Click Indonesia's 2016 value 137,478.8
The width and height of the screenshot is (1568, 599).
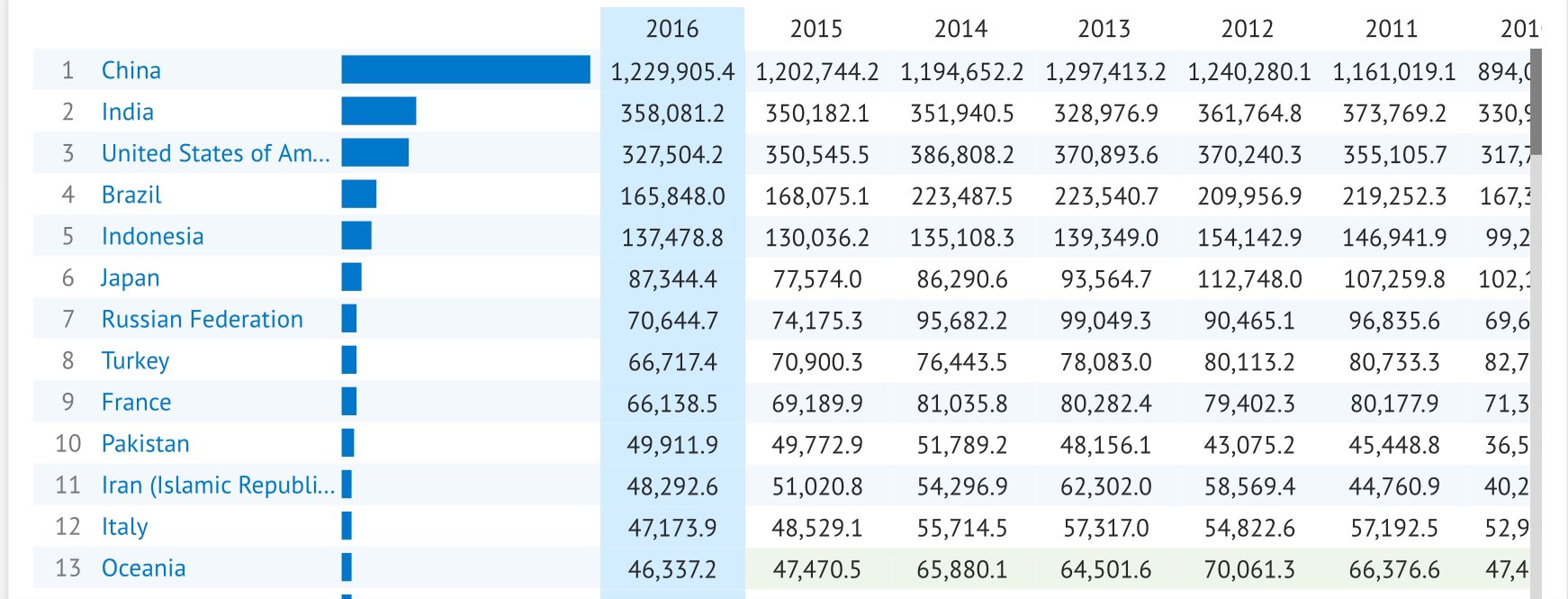click(672, 238)
